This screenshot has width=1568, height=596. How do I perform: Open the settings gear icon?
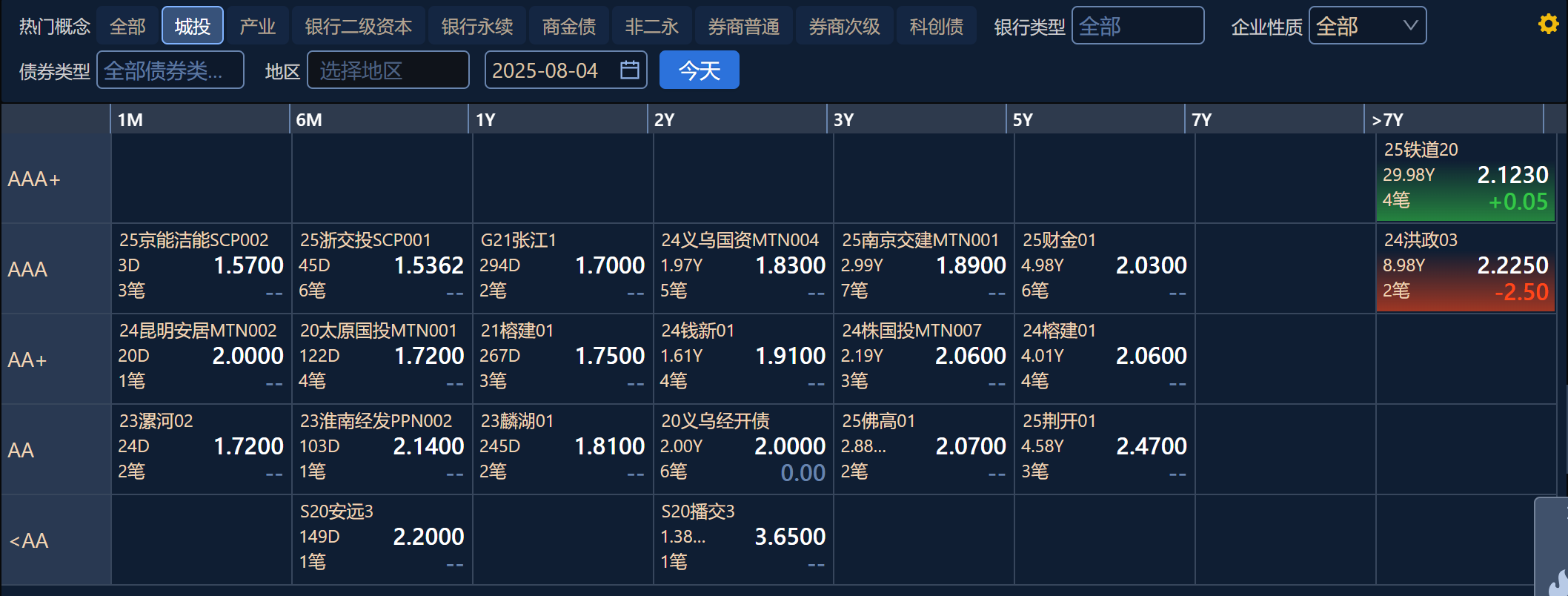[1548, 24]
